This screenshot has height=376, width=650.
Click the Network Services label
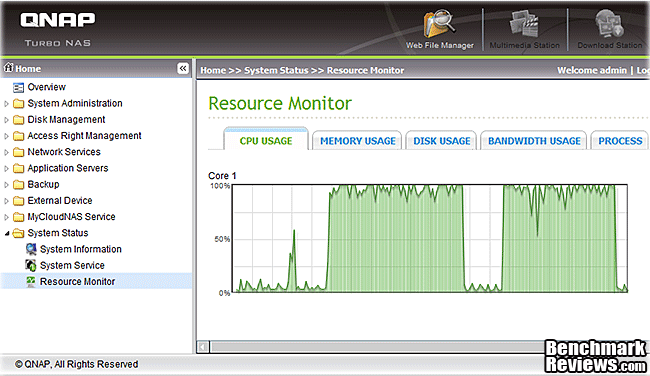[64, 152]
